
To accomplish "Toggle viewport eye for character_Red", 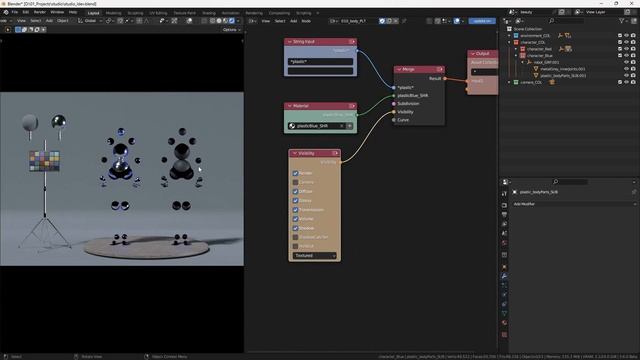I will 627,49.
